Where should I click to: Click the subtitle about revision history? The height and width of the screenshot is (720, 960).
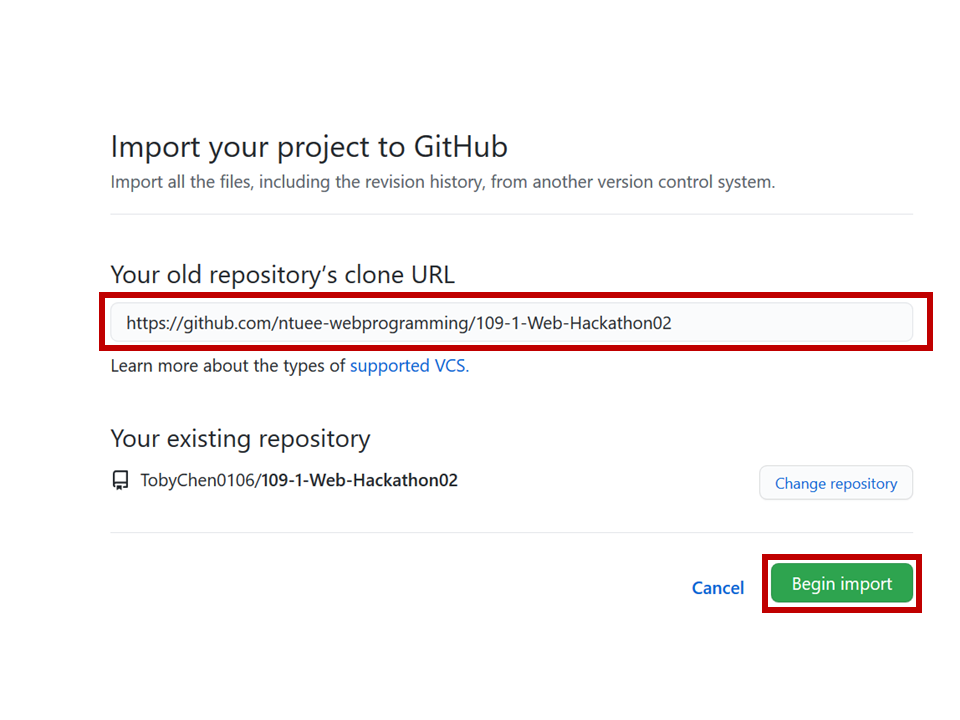pyautogui.click(x=442, y=182)
